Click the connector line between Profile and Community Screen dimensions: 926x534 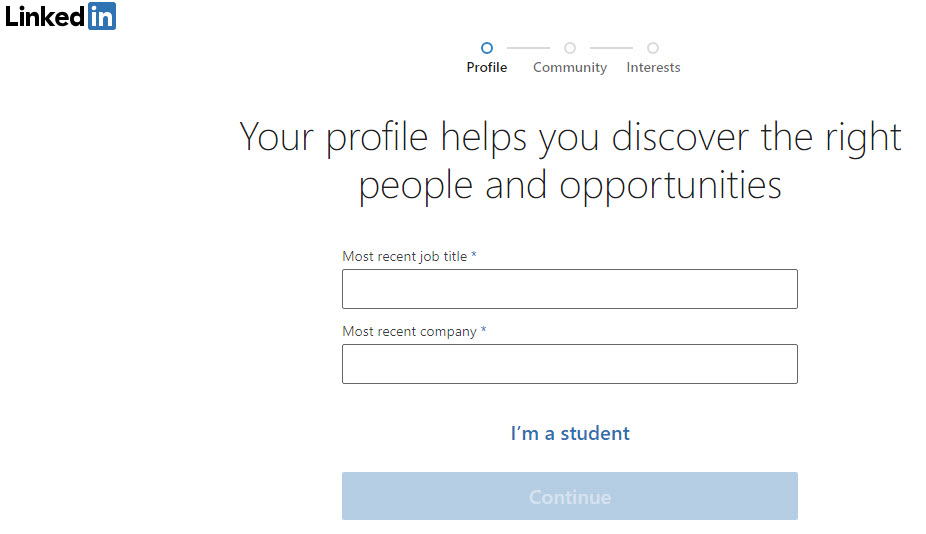tap(528, 48)
